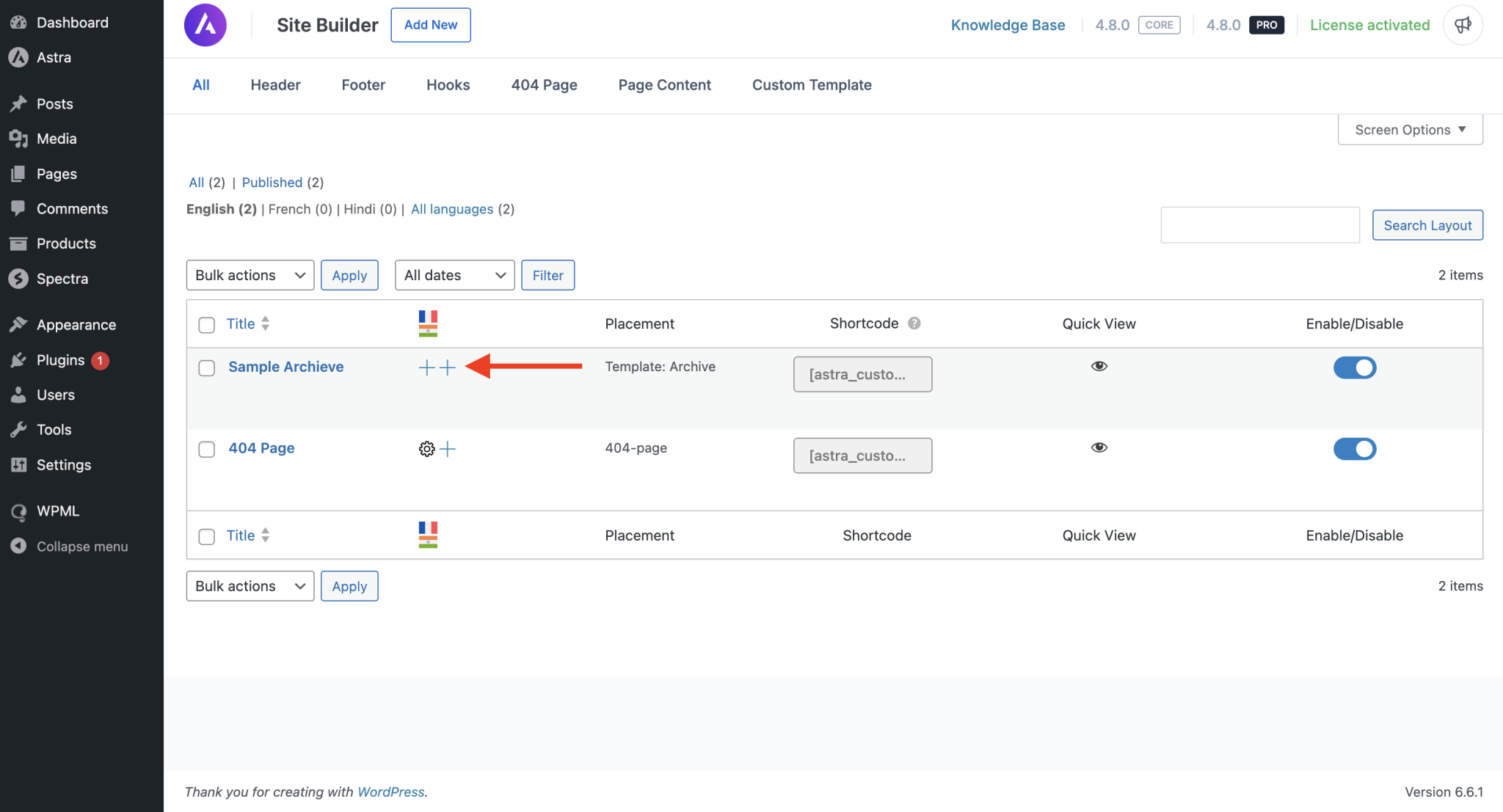The image size is (1503, 812).
Task: Open Spectra in the sidebar
Action: [x=62, y=279]
